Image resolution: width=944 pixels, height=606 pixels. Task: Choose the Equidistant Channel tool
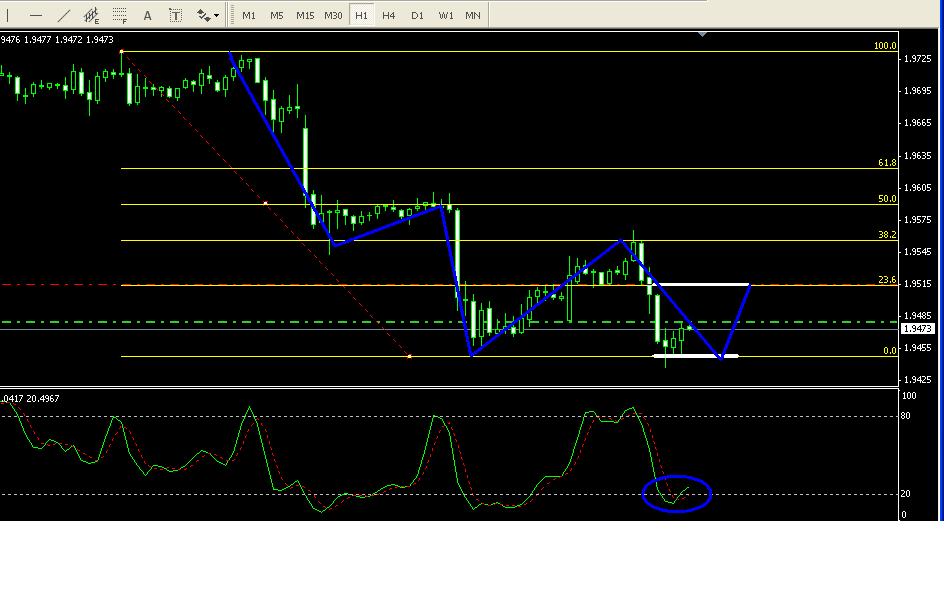91,15
